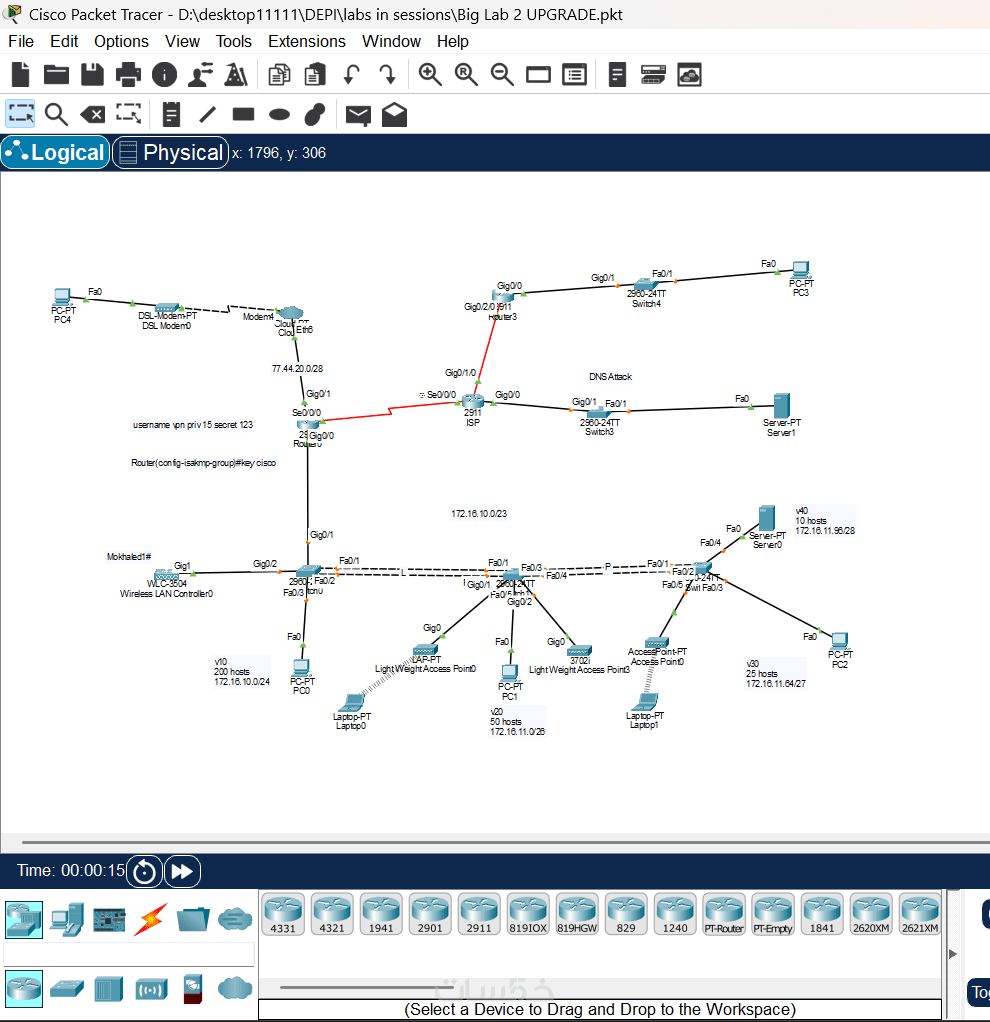Viewport: 990px width, 1022px height.
Task: Select Network Devices category
Action: (24, 920)
